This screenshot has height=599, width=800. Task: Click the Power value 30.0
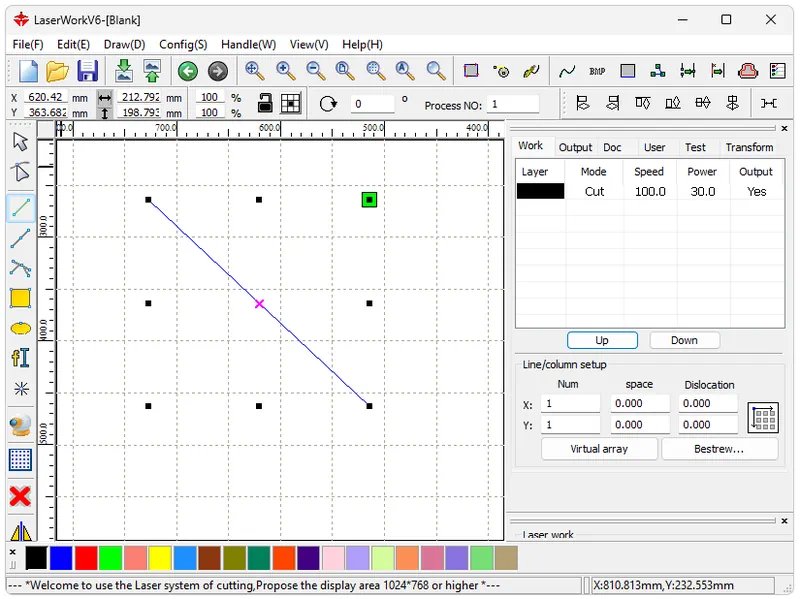pyautogui.click(x=703, y=191)
